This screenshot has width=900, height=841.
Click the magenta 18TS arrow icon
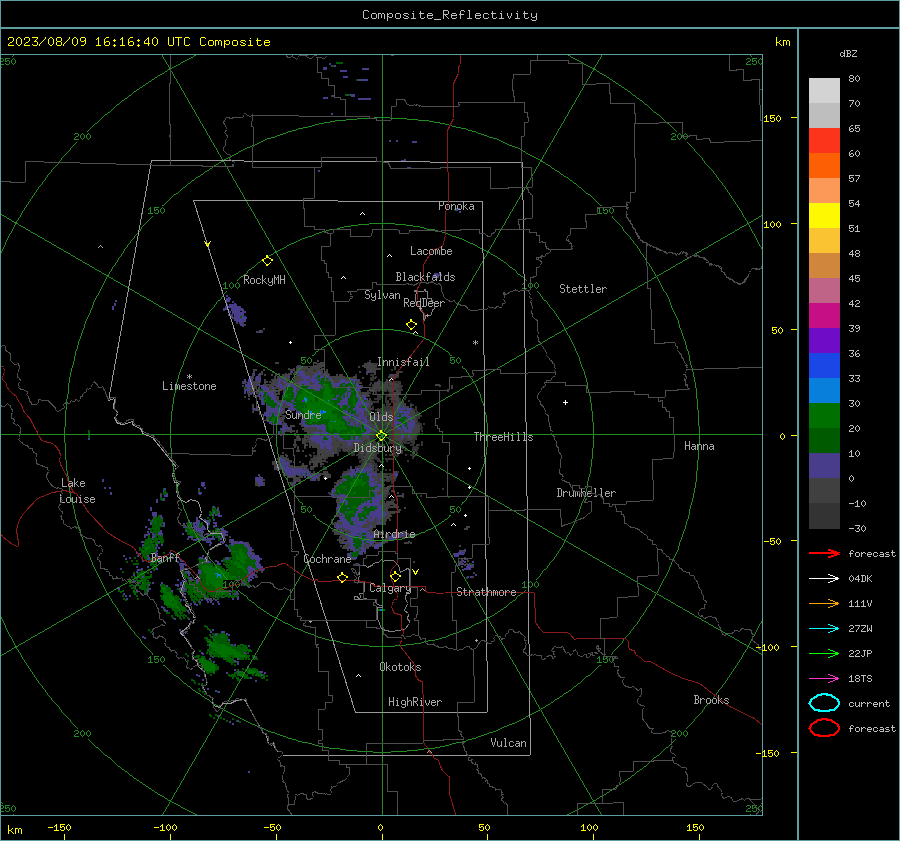[824, 679]
